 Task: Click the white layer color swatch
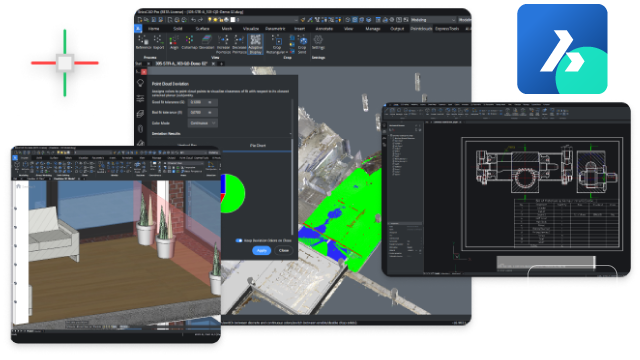click(x=233, y=20)
